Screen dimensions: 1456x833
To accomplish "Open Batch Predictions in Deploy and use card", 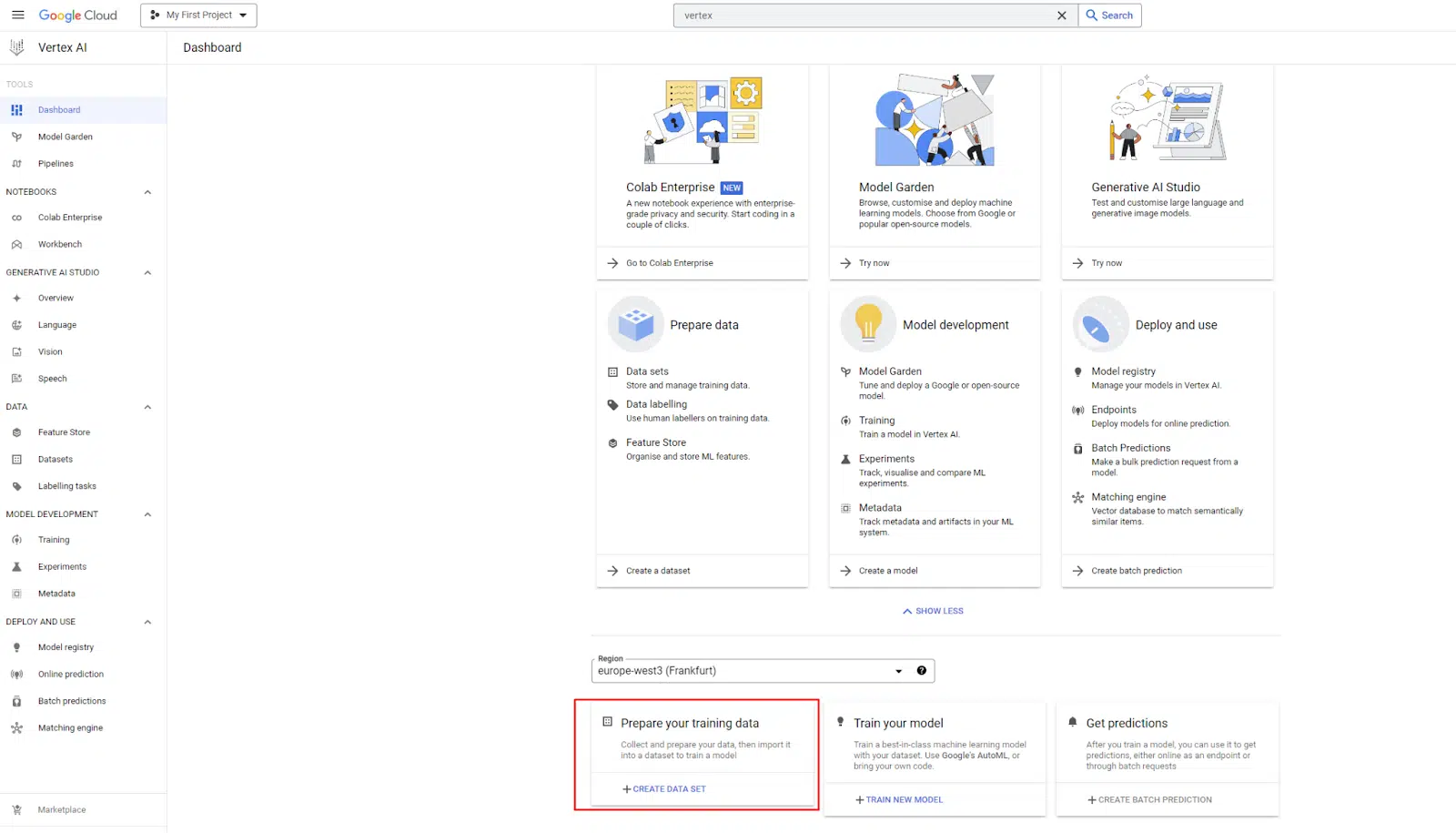I will click(1131, 448).
